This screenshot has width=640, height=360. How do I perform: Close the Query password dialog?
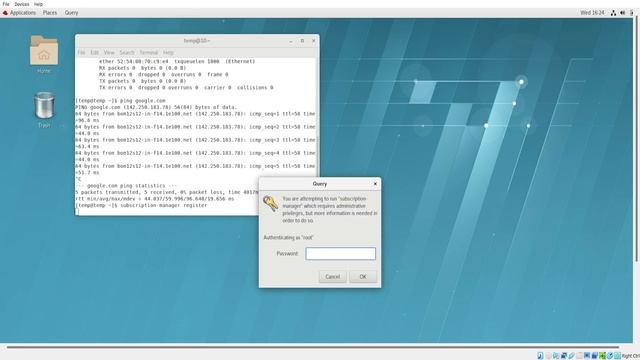pos(375,184)
